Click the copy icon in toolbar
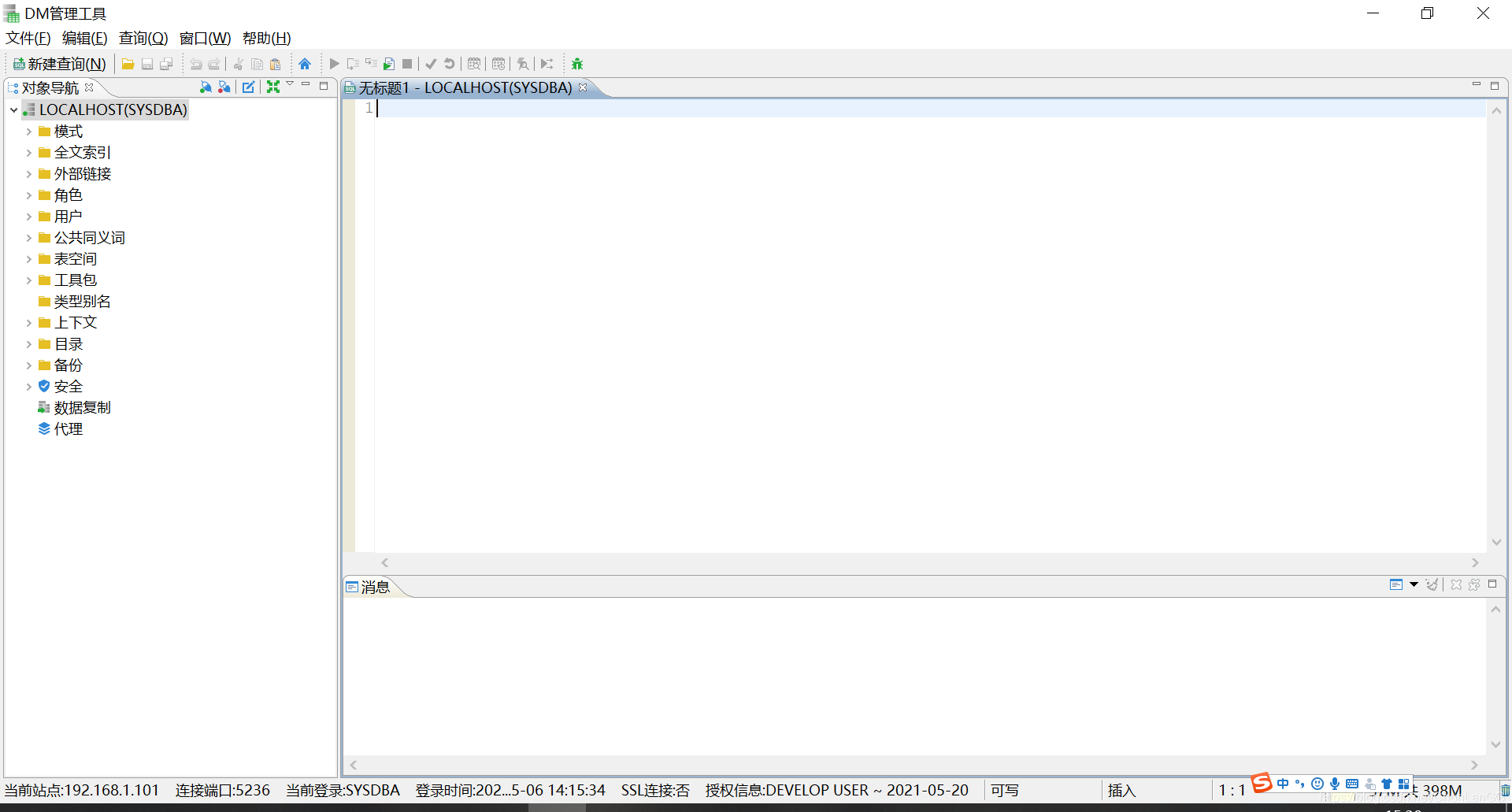This screenshot has width=1512, height=812. [x=257, y=64]
